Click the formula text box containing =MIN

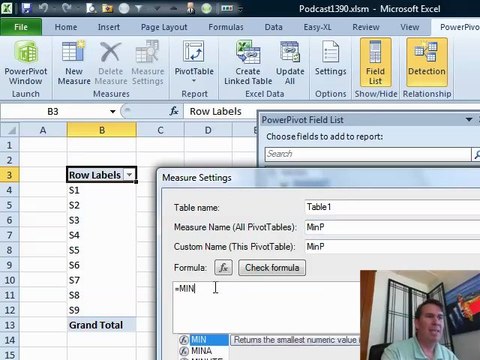point(267,307)
